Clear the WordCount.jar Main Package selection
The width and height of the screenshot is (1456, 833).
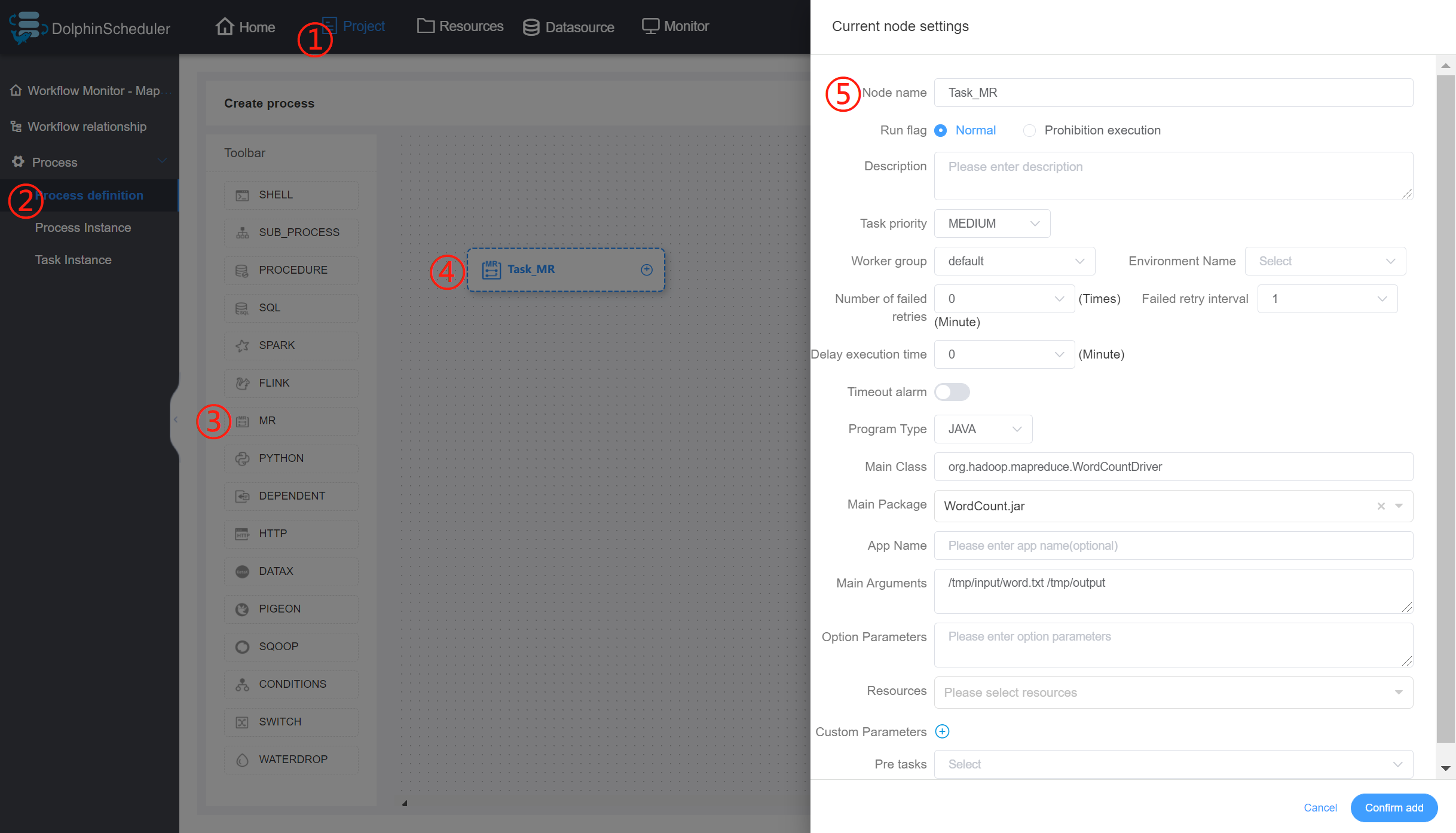(x=1381, y=506)
